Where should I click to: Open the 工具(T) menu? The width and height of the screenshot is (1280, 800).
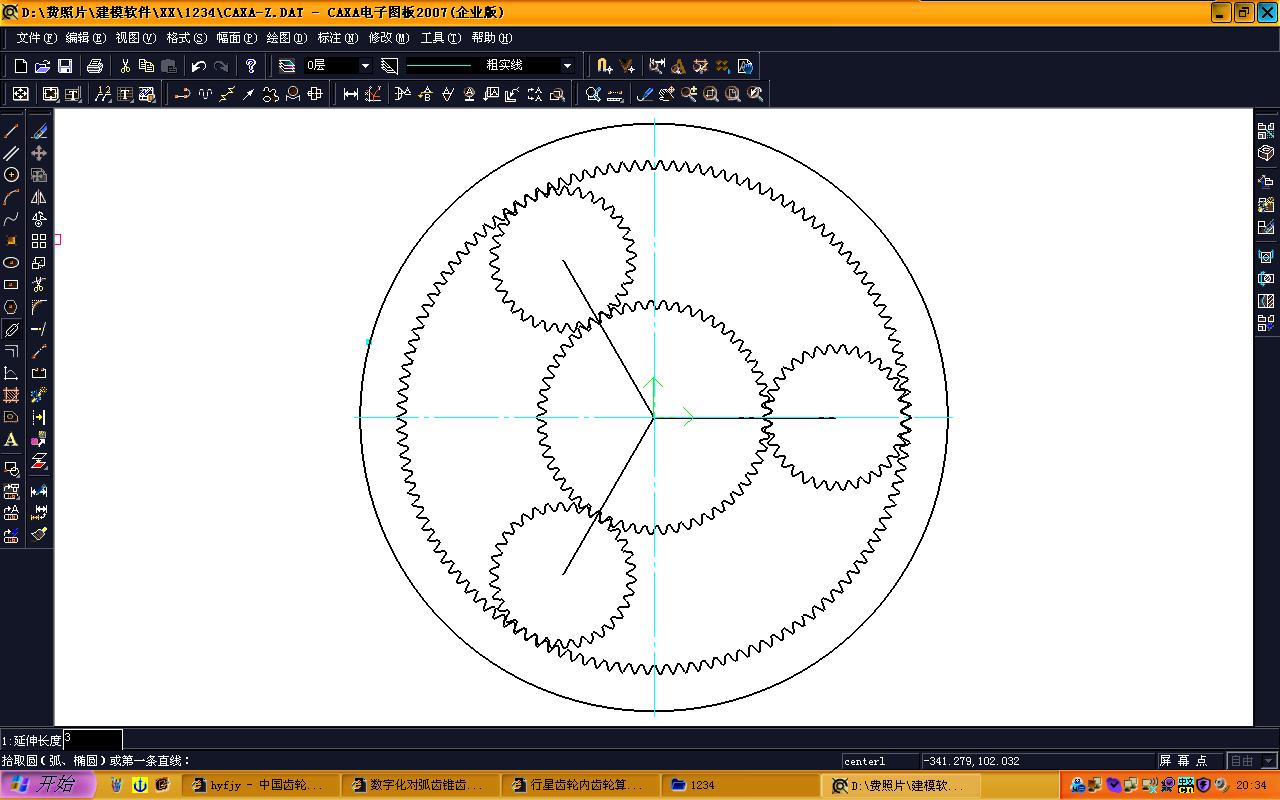[x=441, y=38]
